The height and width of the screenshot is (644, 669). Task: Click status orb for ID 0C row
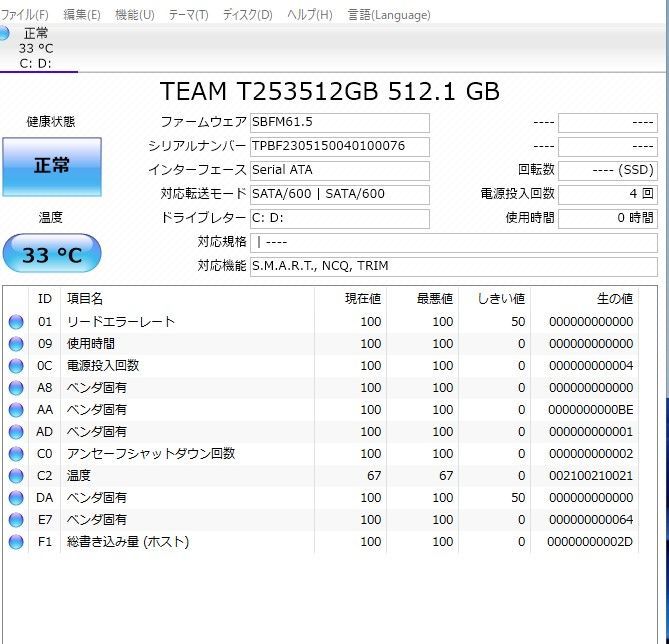(16, 366)
